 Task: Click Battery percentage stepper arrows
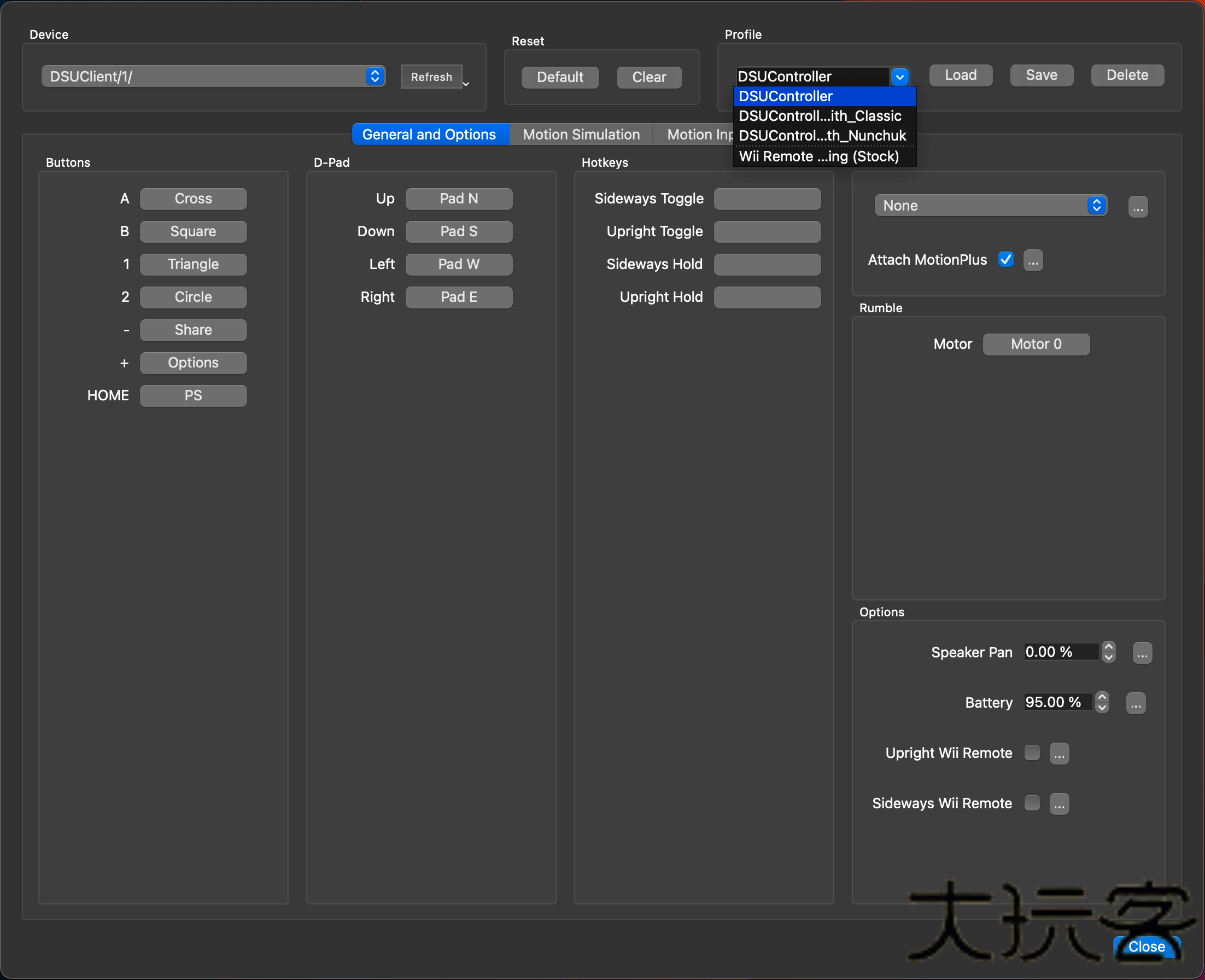(1101, 702)
